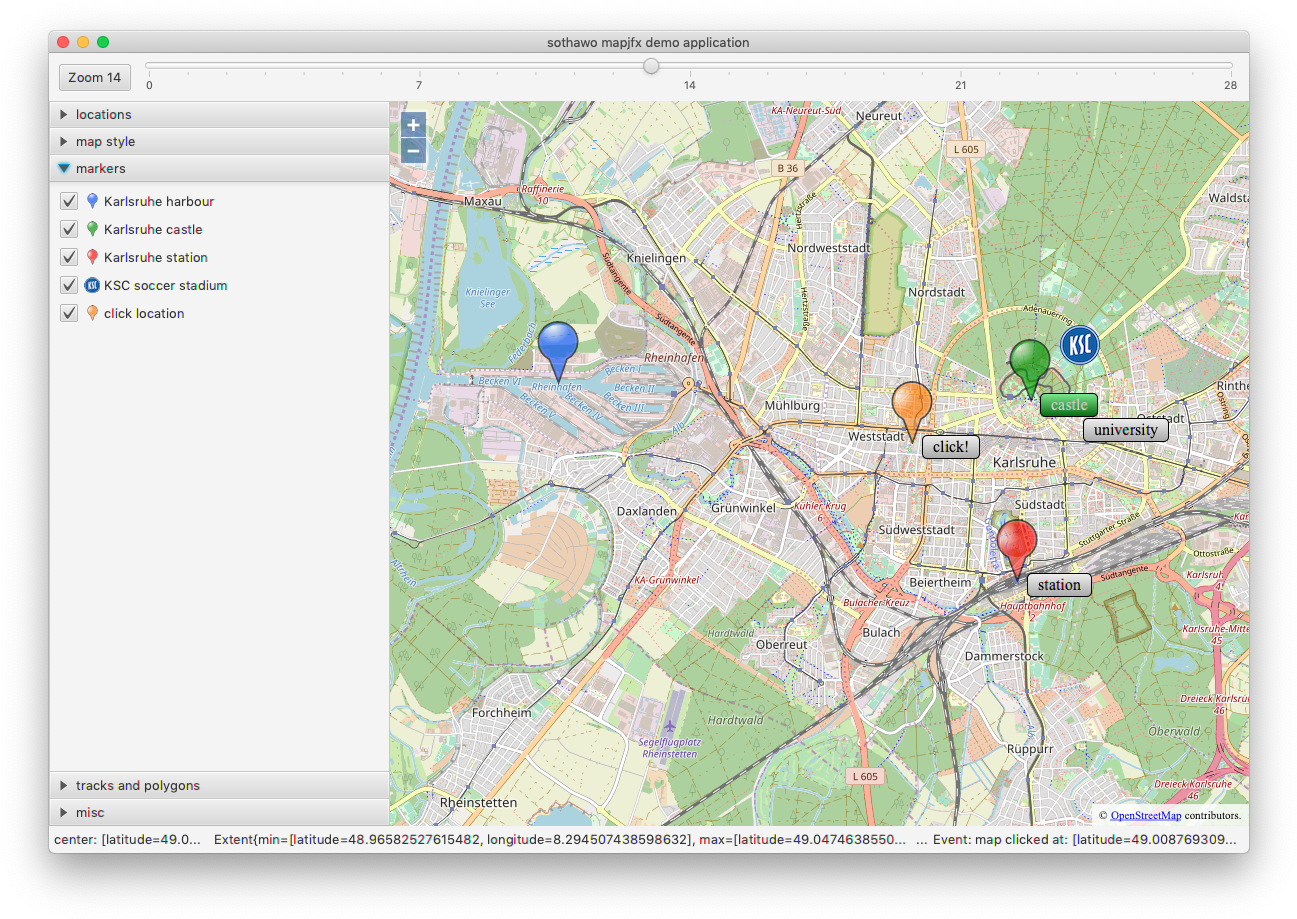Collapse the markers pane

(219, 168)
